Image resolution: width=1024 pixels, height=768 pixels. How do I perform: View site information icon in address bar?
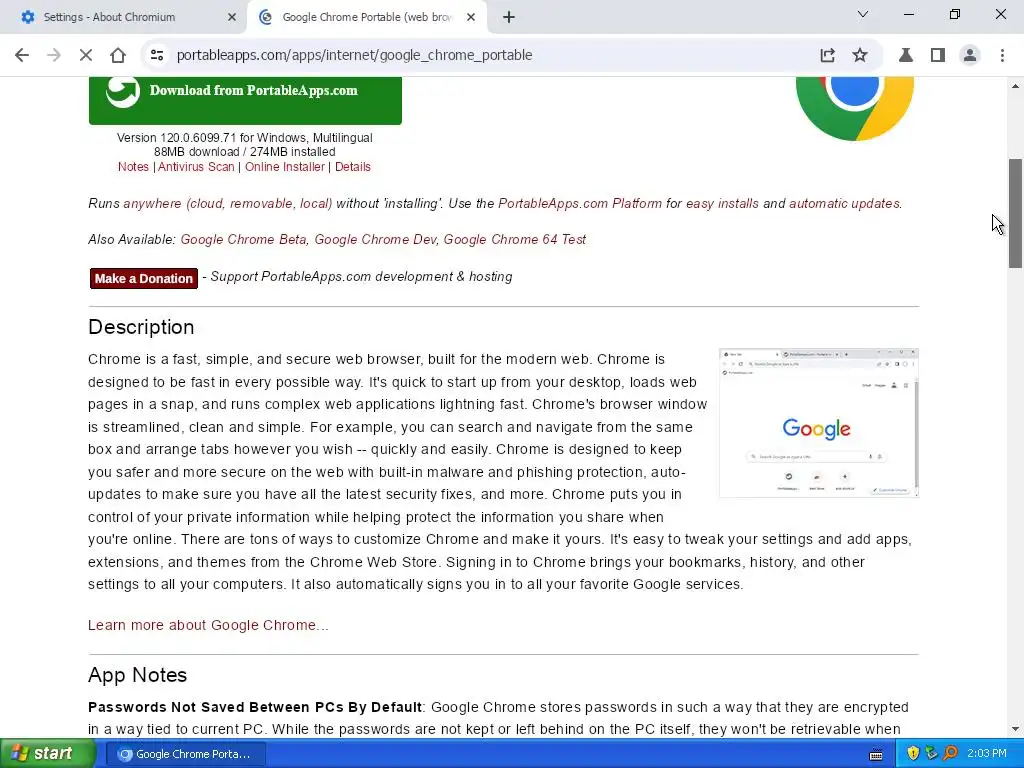157,56
